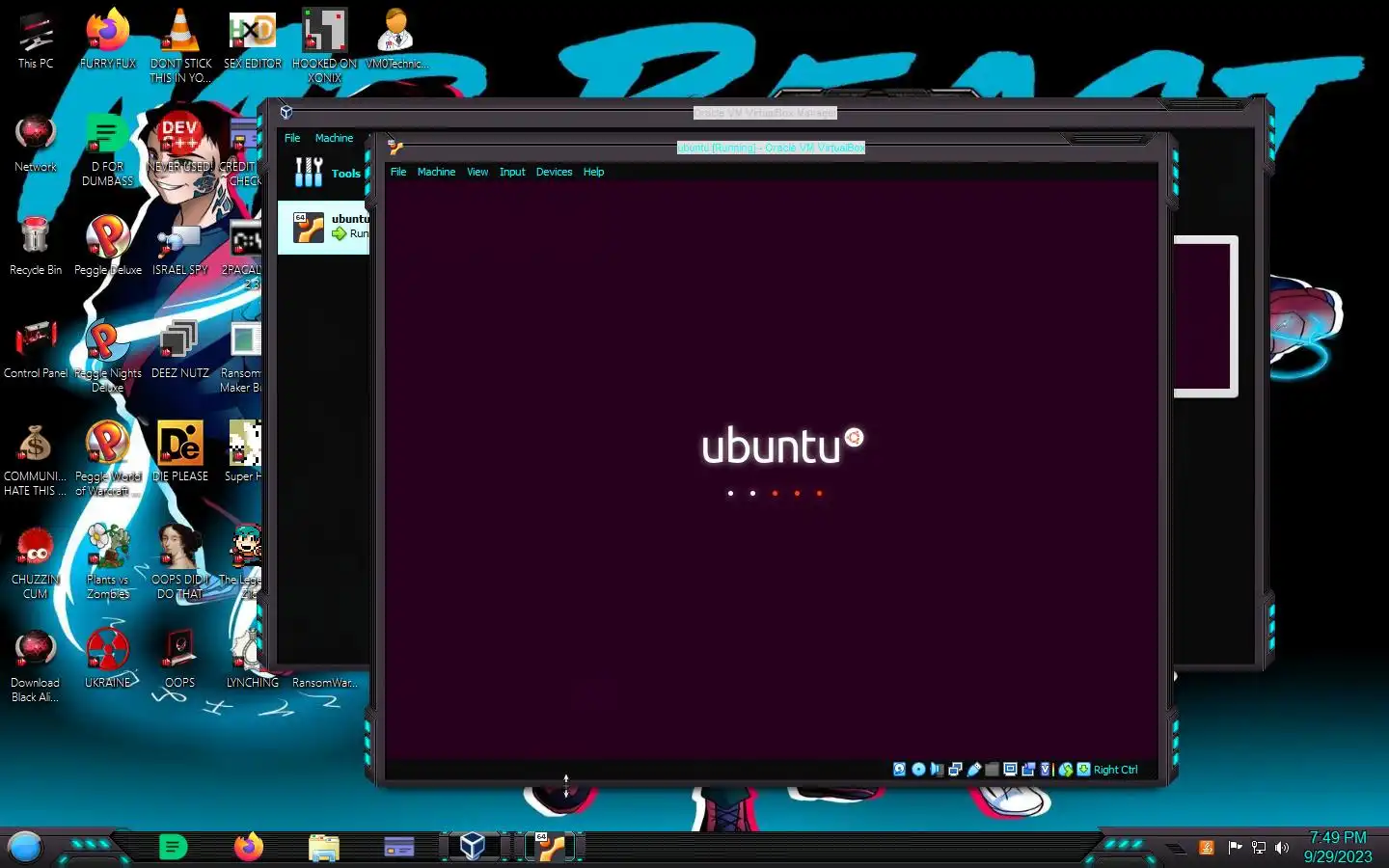
Task: Click hard disk activity status icon
Action: coord(899,770)
